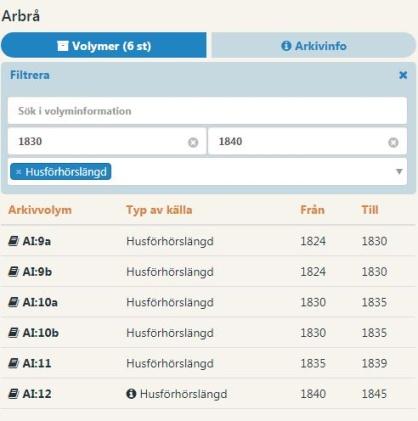Image resolution: width=418 pixels, height=421 pixels.
Task: Close the Filtrera panel with the X
Action: coord(403,75)
